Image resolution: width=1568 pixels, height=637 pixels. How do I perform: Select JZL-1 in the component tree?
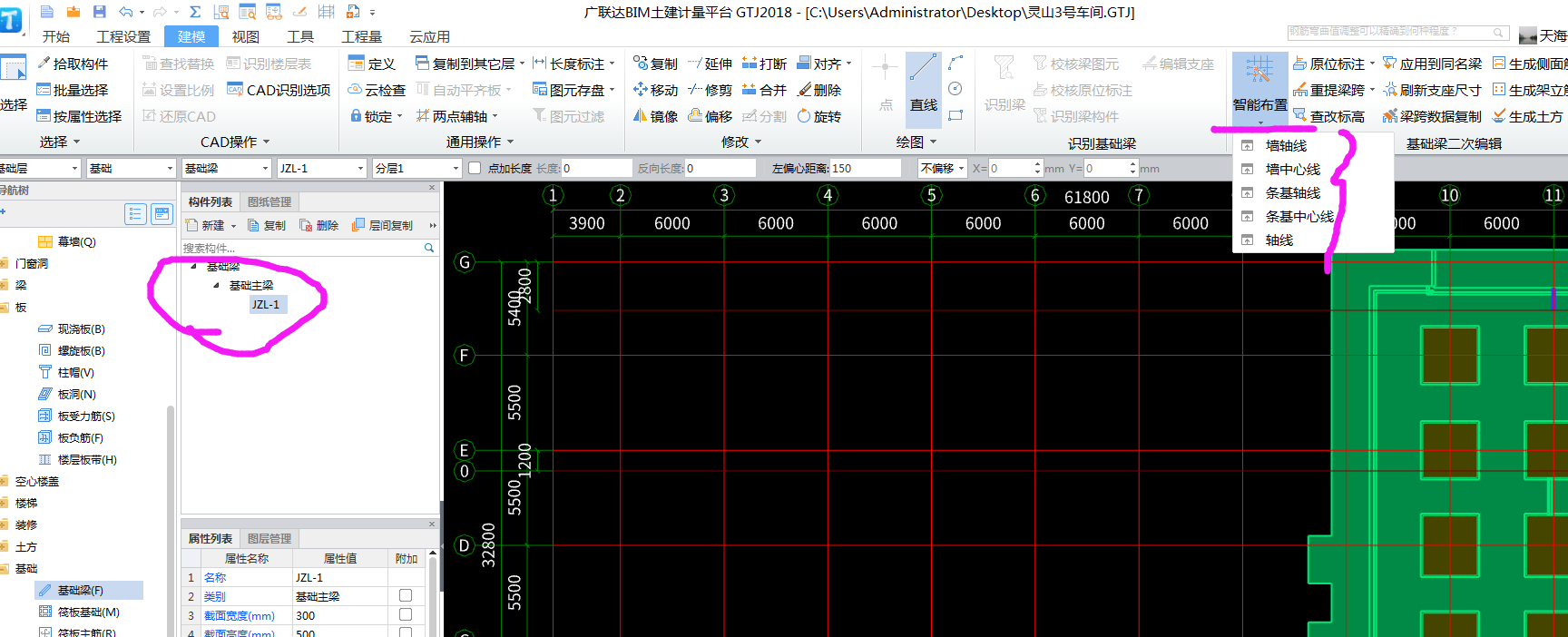pyautogui.click(x=267, y=304)
